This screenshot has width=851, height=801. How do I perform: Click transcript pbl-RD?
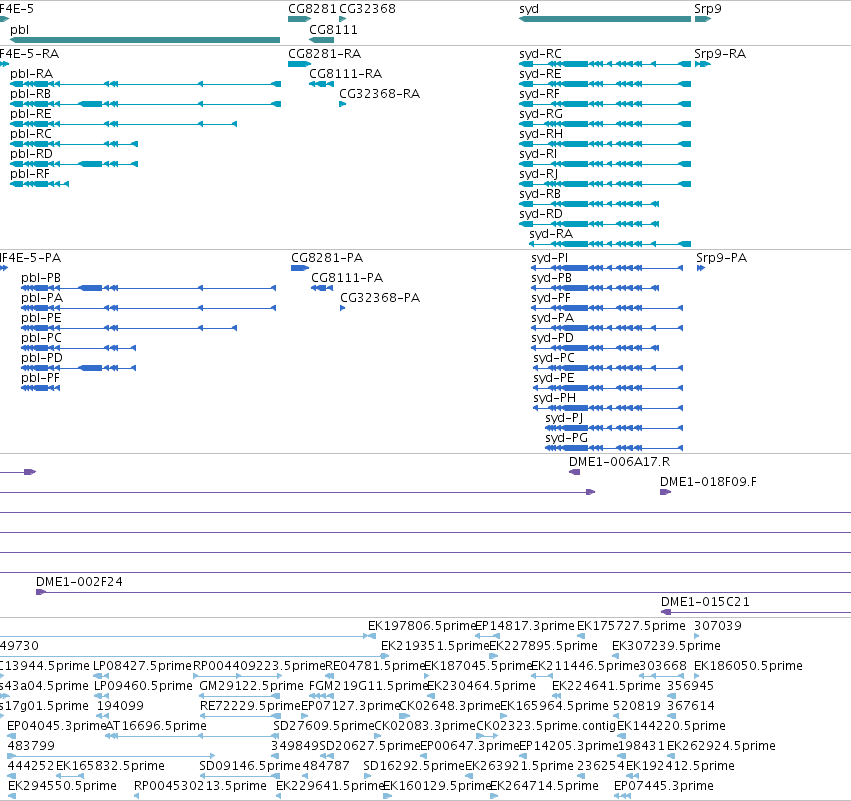pos(74,164)
